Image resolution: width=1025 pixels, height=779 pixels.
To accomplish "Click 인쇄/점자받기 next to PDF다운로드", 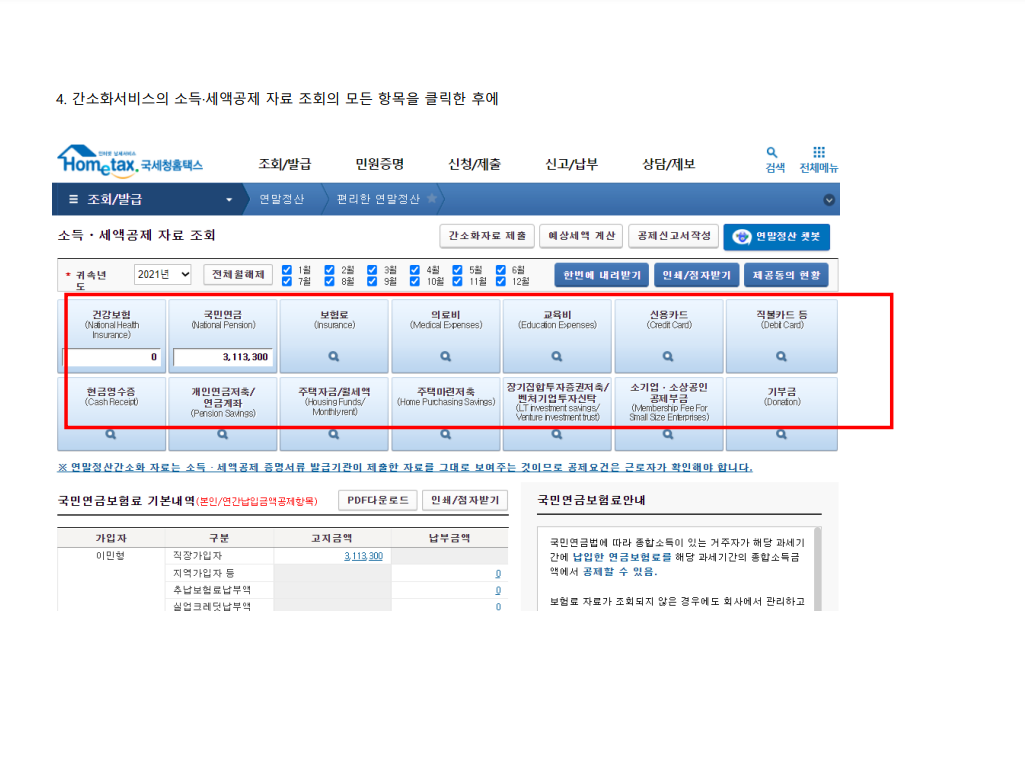I will [465, 500].
